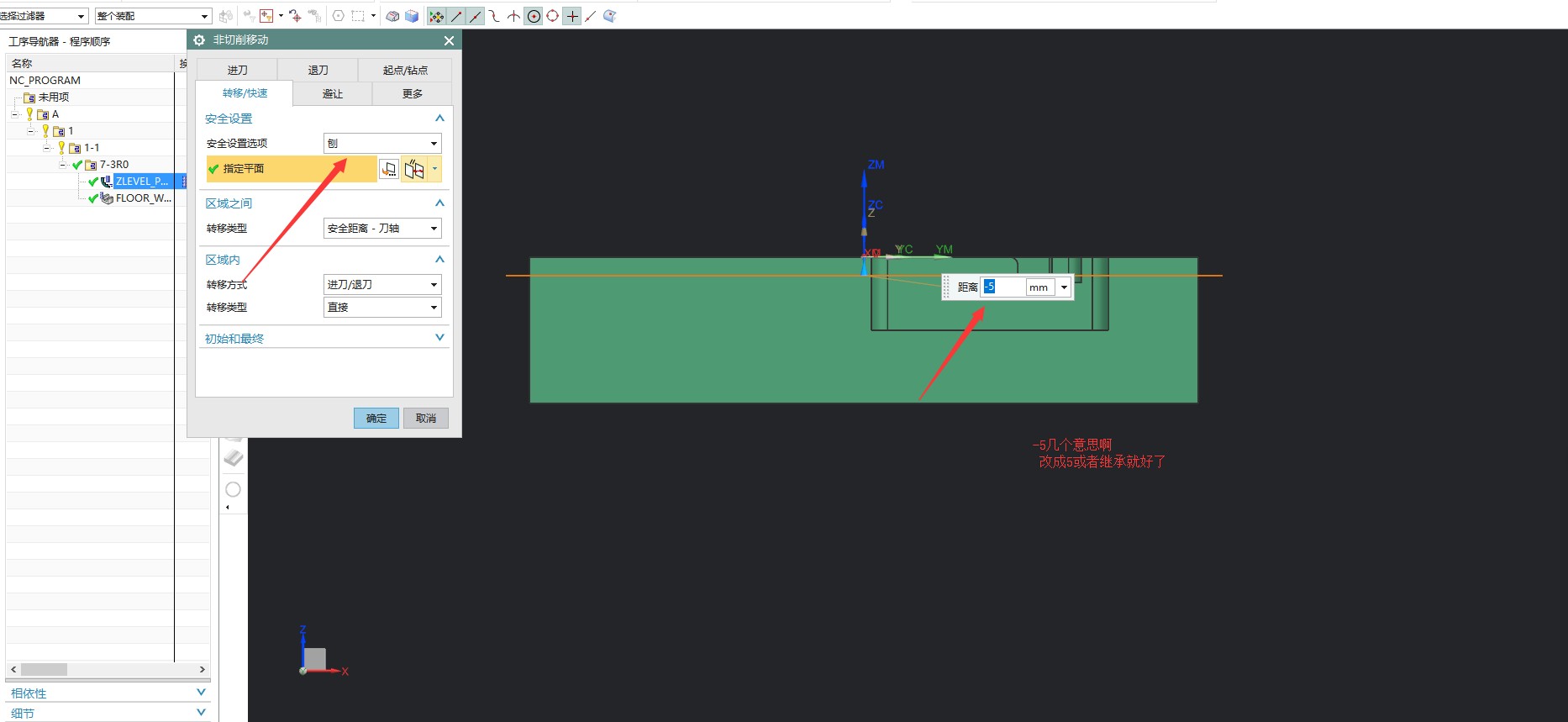Screen dimensions: 1568x722
Task: Click the ZLEVEL_P operation icon in the navigator
Action: [106, 182]
